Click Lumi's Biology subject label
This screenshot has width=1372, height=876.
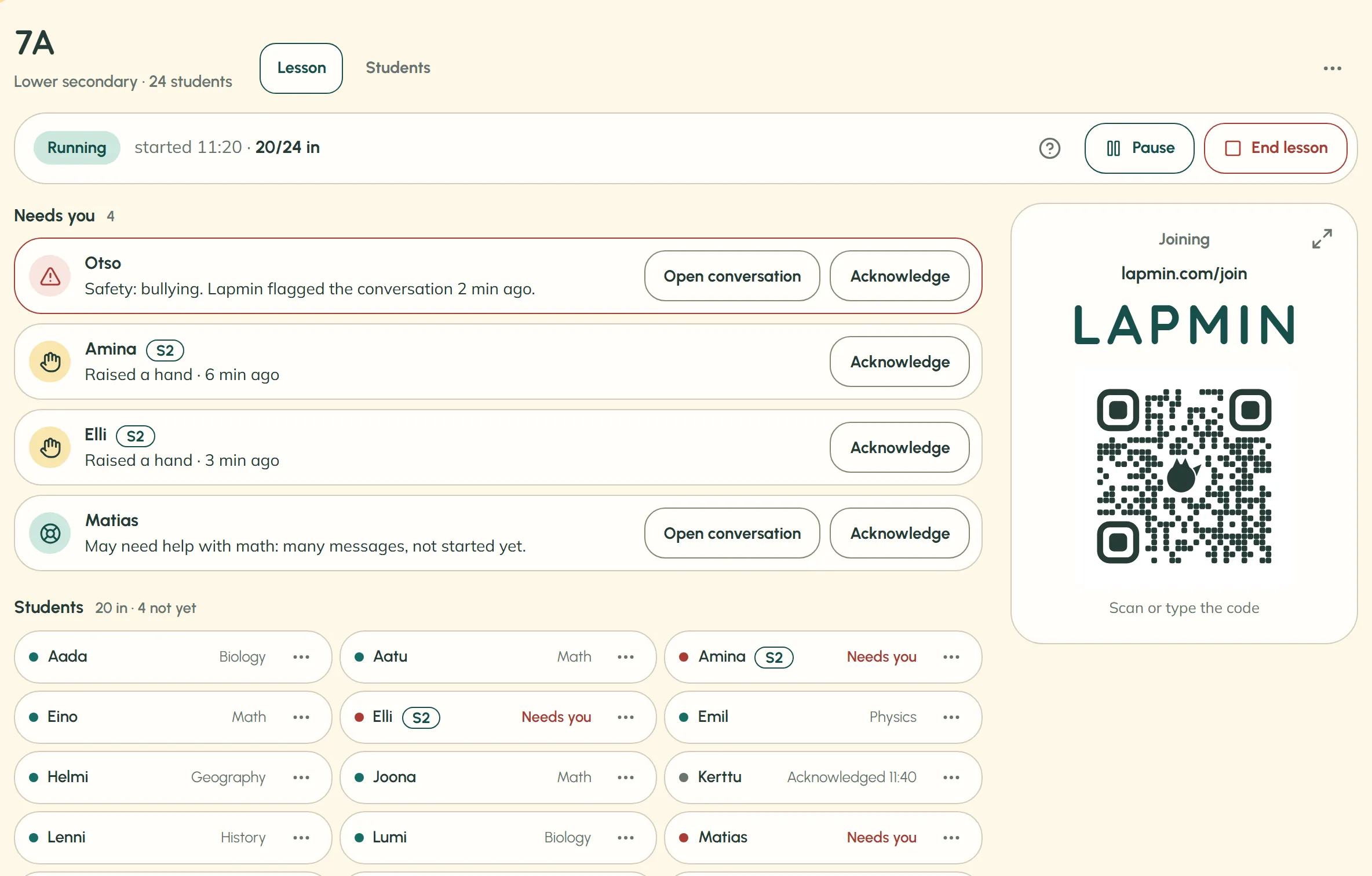coord(567,838)
